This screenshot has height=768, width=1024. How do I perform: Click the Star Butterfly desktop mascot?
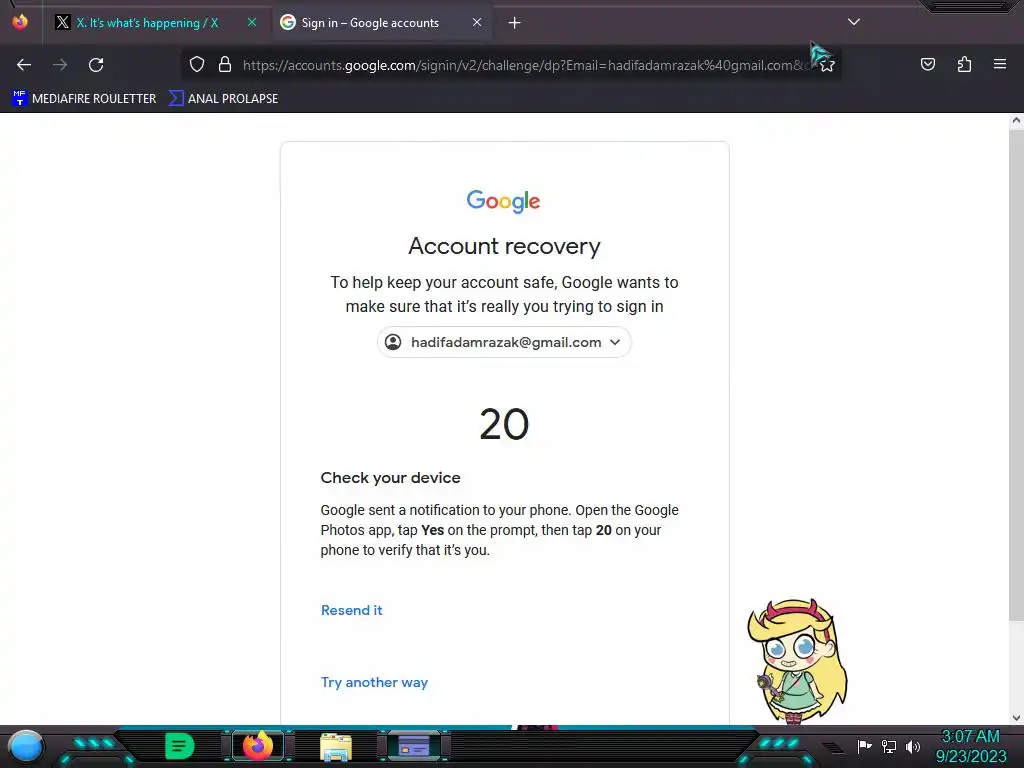click(797, 662)
